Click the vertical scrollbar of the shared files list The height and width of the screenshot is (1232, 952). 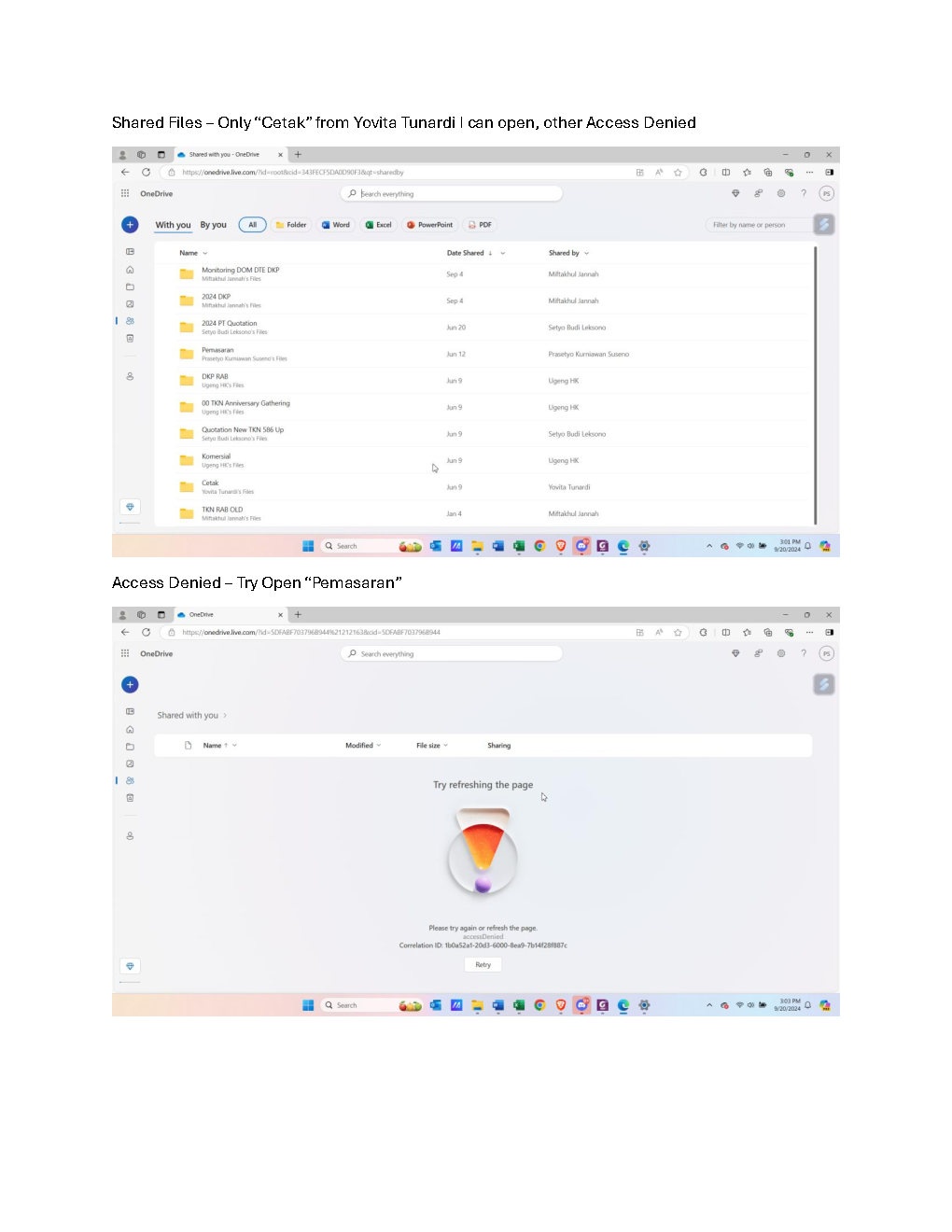coord(816,385)
